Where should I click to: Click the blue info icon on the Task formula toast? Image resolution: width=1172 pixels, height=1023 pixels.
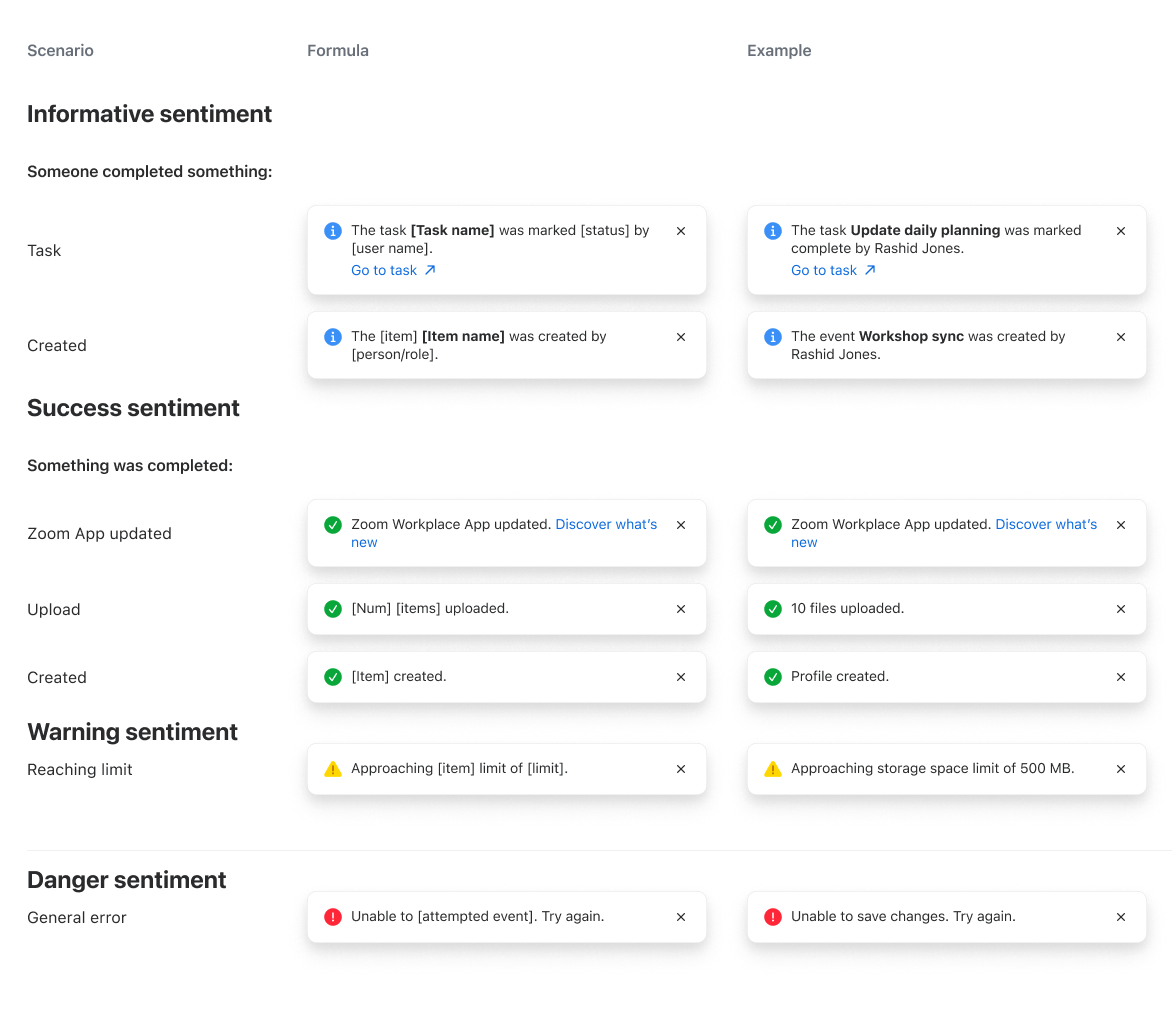(x=333, y=230)
